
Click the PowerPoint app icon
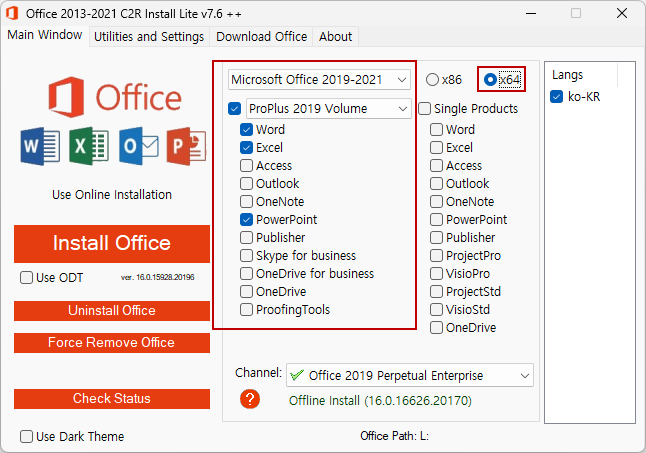point(186,146)
